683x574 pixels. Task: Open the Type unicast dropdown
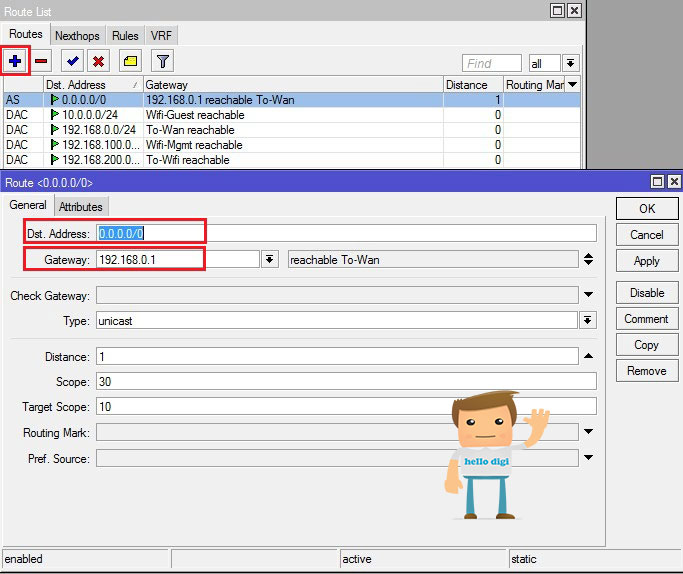pyautogui.click(x=588, y=321)
